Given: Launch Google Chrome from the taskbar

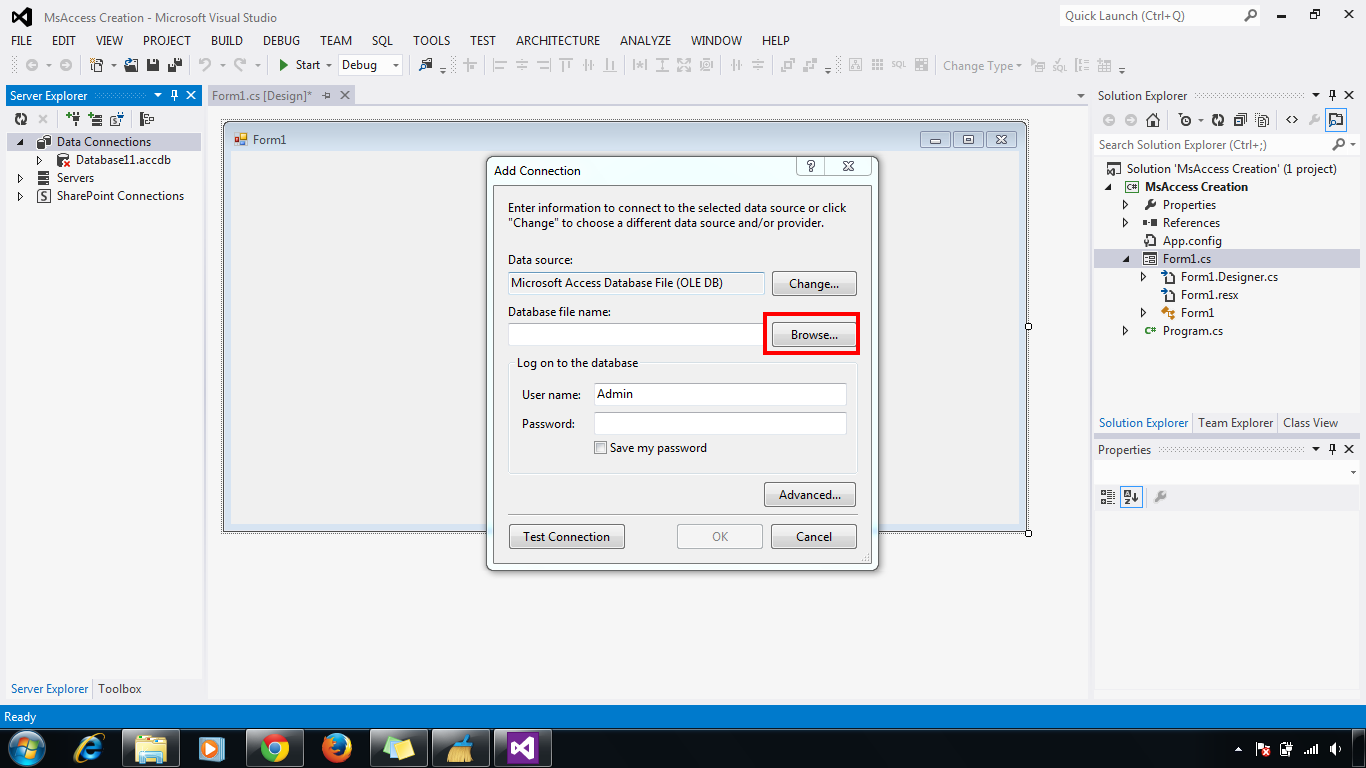Looking at the screenshot, I should coord(274,748).
